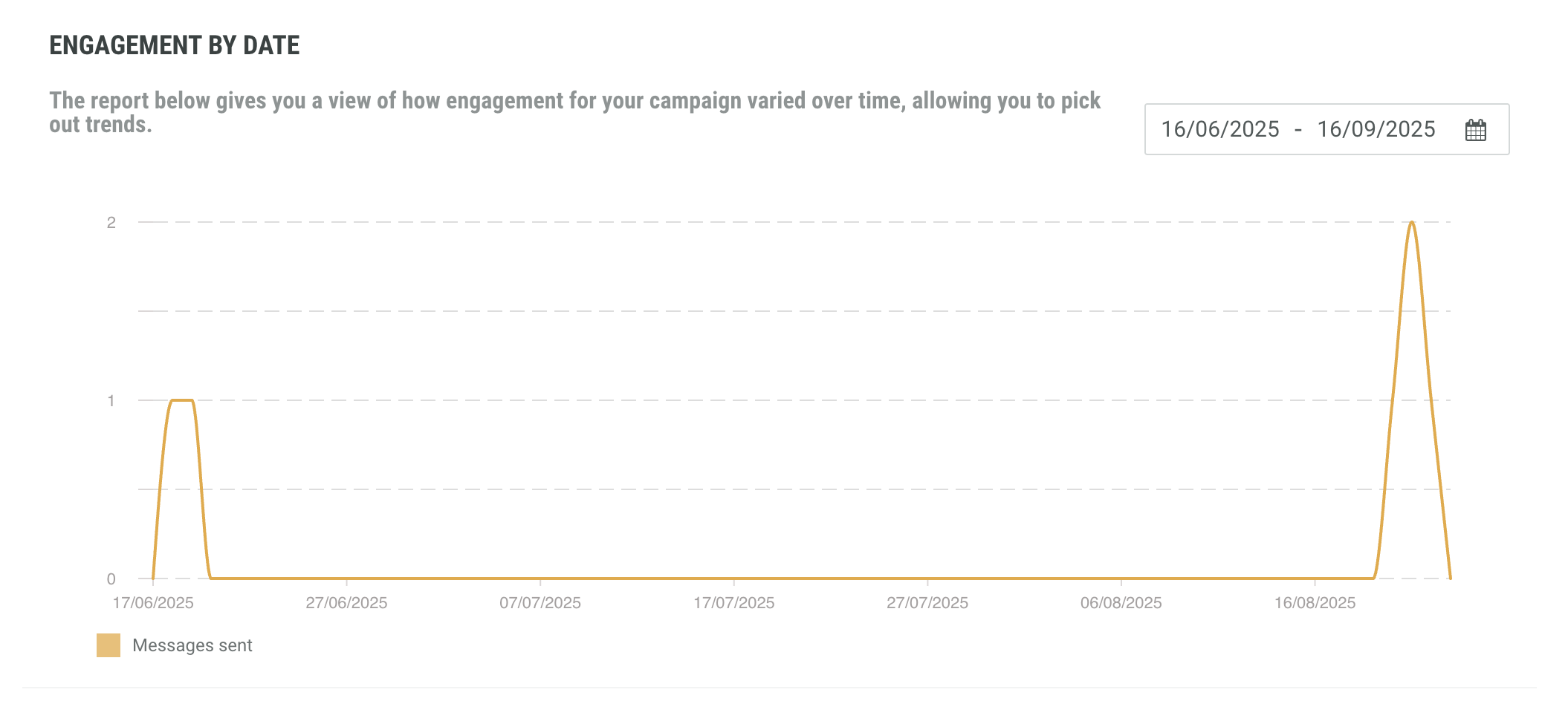Click the 17/07/2025 x-axis label

point(734,603)
